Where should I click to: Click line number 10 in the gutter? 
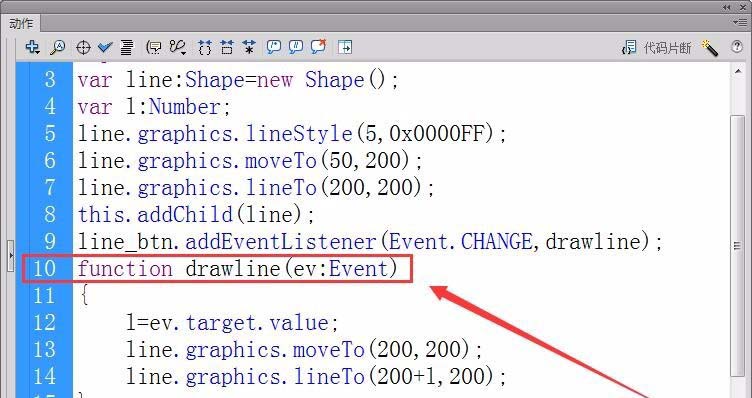tap(44, 268)
